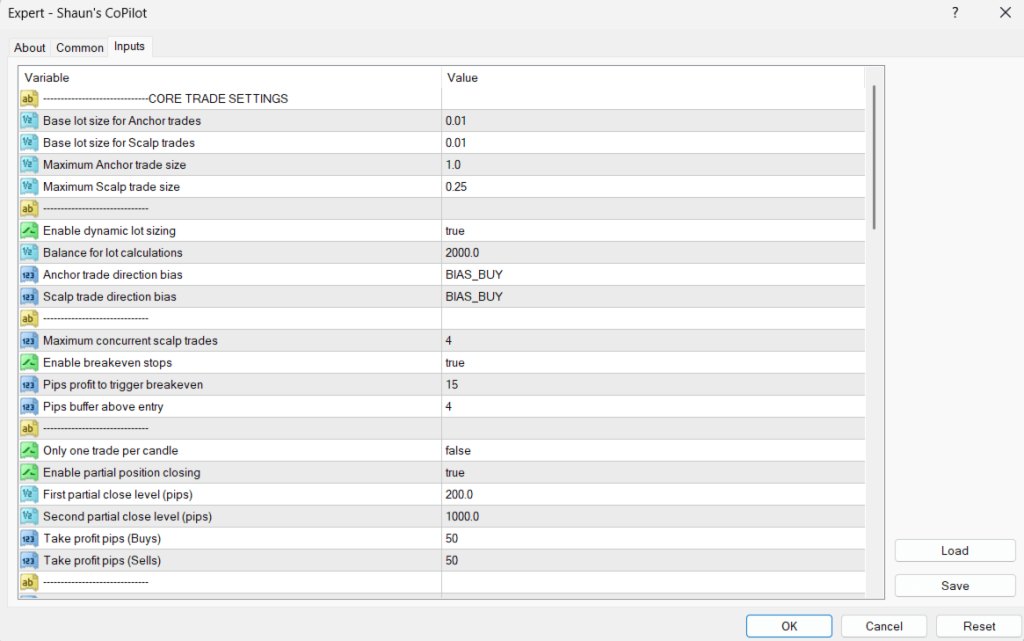Switch to the About tab
The width and height of the screenshot is (1024, 641).
click(29, 48)
